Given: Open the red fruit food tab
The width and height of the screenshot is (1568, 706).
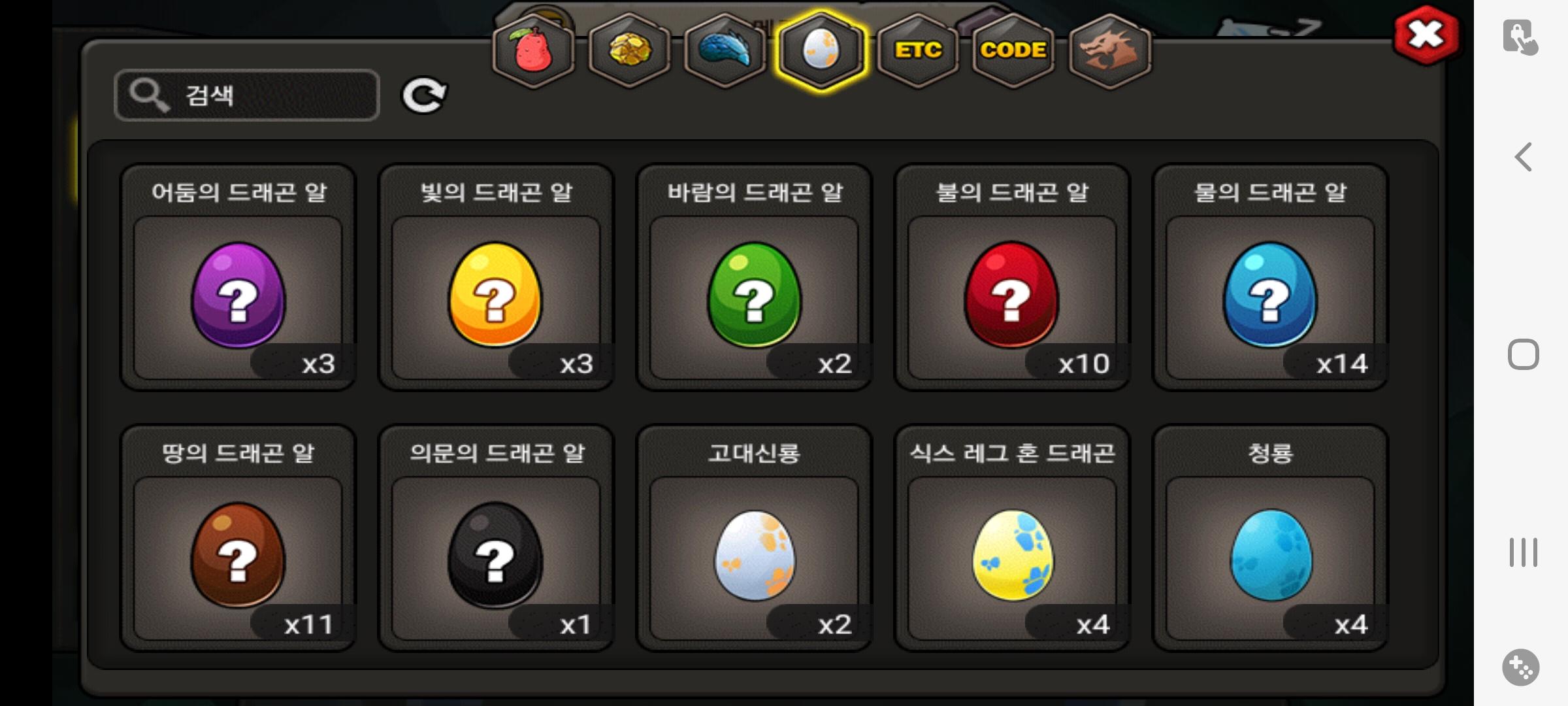Looking at the screenshot, I should tap(534, 51).
